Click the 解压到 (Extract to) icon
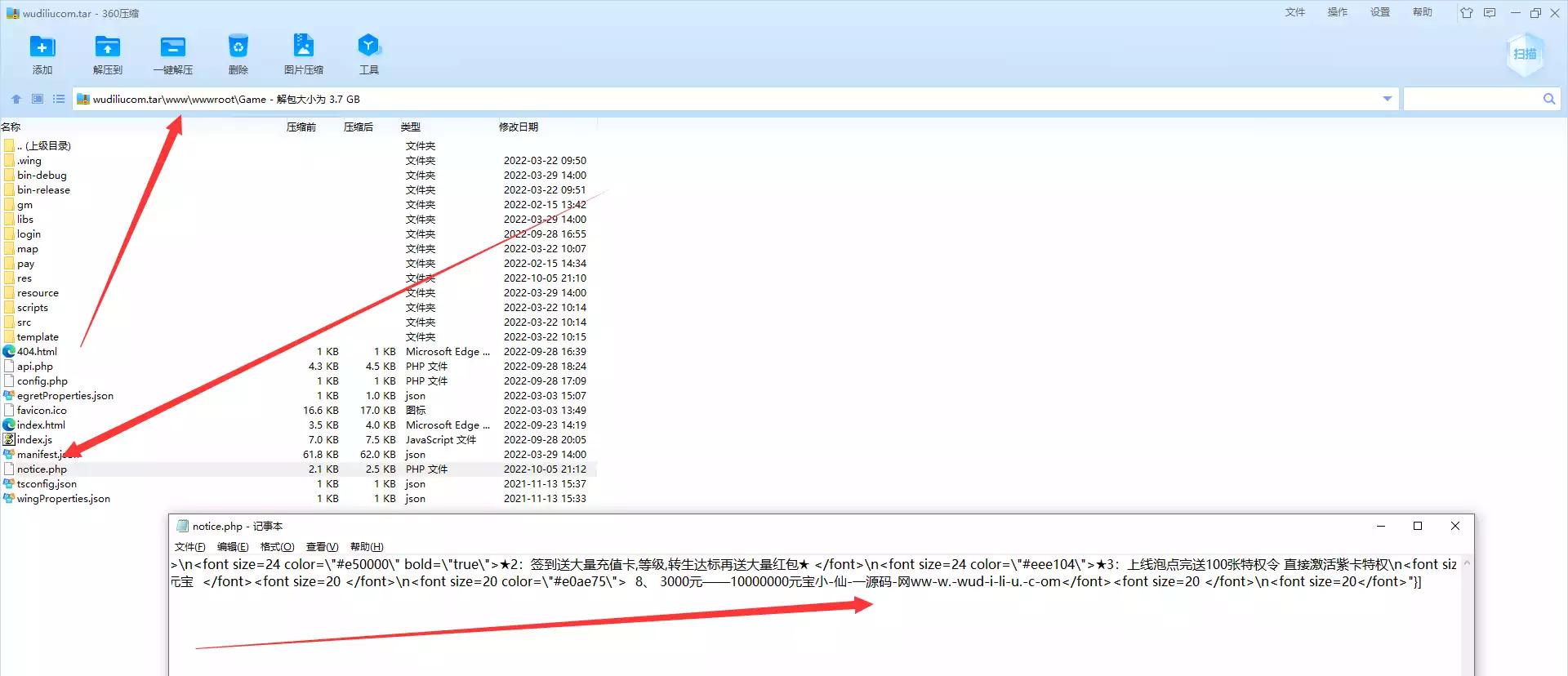The width and height of the screenshot is (1568, 676). tap(108, 54)
